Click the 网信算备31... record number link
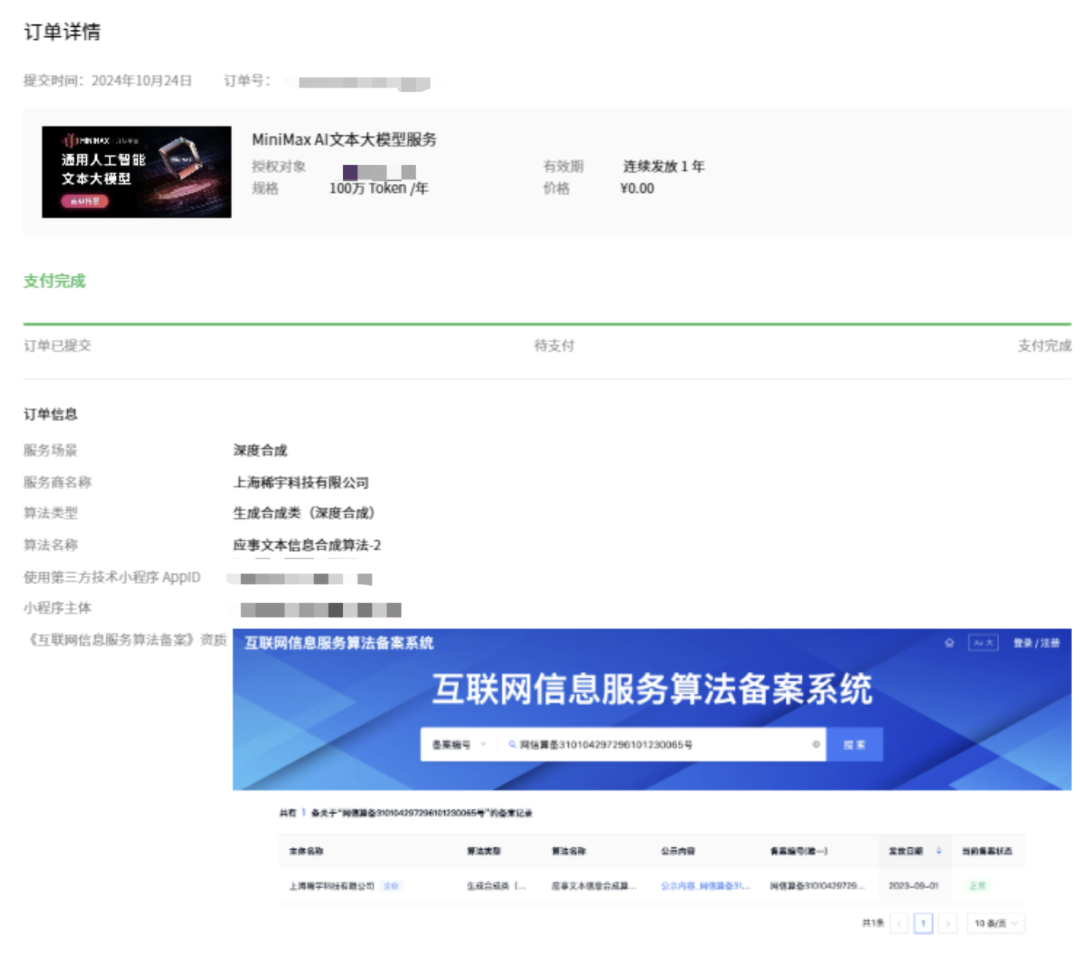Screen dimensions: 1080x978 pos(722,886)
